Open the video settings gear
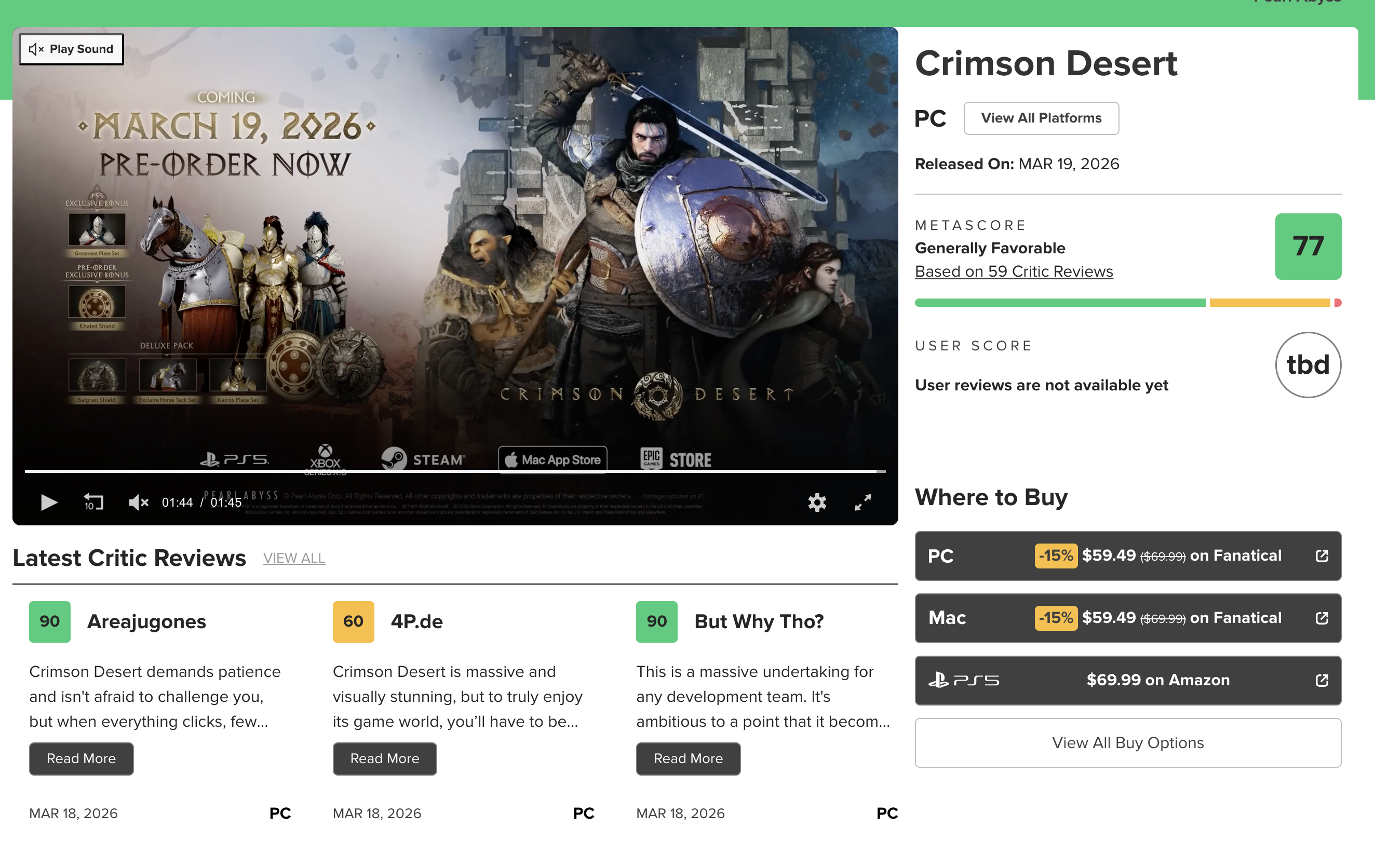Image resolution: width=1375 pixels, height=868 pixels. (817, 503)
